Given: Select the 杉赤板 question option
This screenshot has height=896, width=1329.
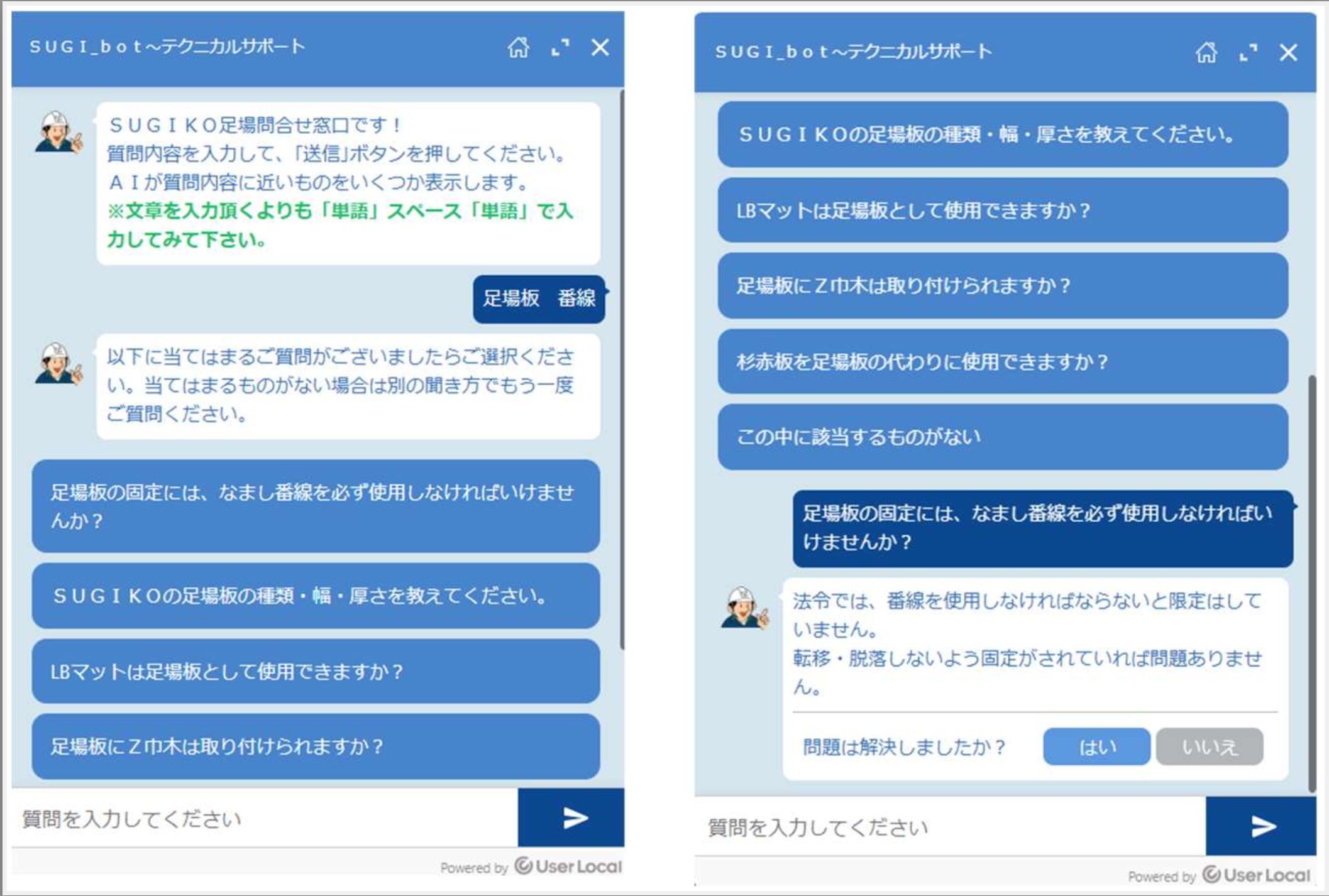Looking at the screenshot, I should [1003, 361].
